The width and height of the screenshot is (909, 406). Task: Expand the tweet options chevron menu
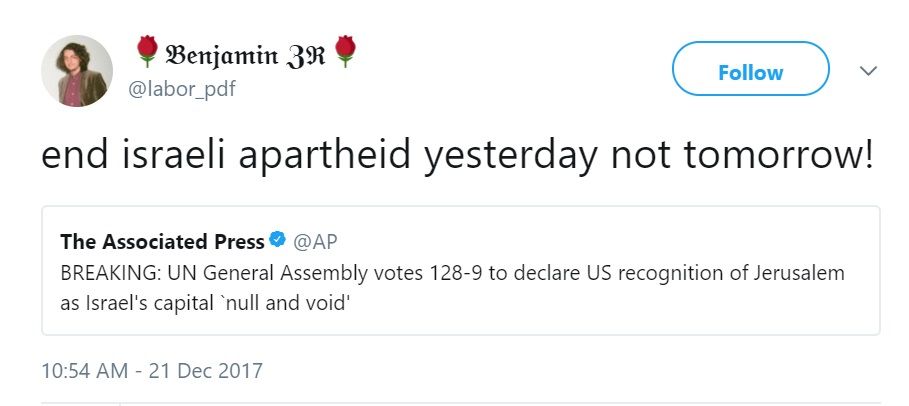pyautogui.click(x=868, y=72)
